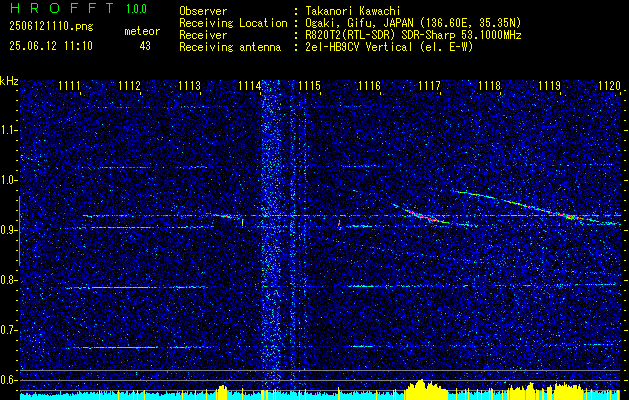The height and width of the screenshot is (400, 629).
Task: Click the 1.0 frequency axis label
Action: (9, 181)
